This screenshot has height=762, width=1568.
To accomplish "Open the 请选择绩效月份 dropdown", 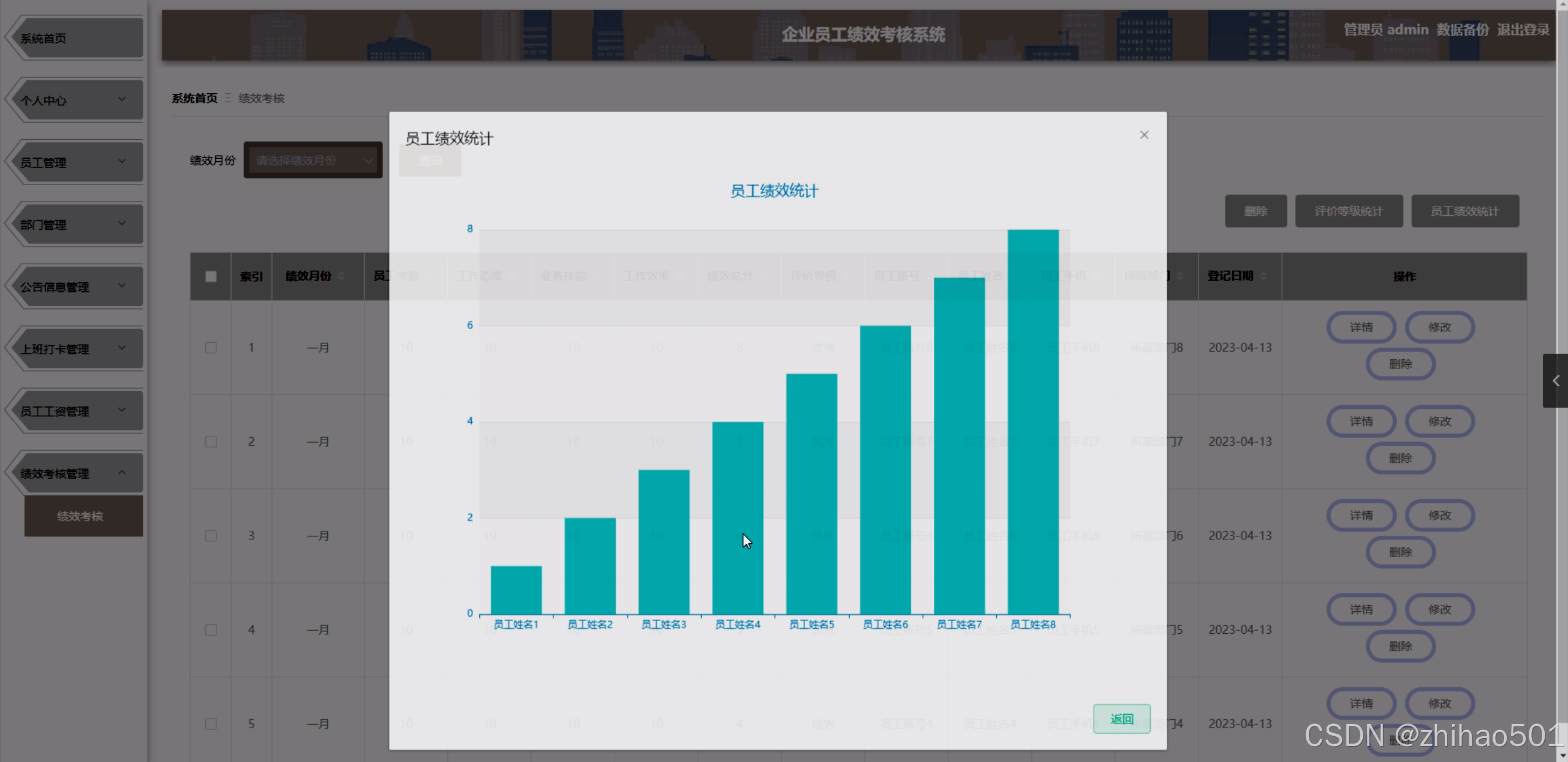I will coord(312,160).
